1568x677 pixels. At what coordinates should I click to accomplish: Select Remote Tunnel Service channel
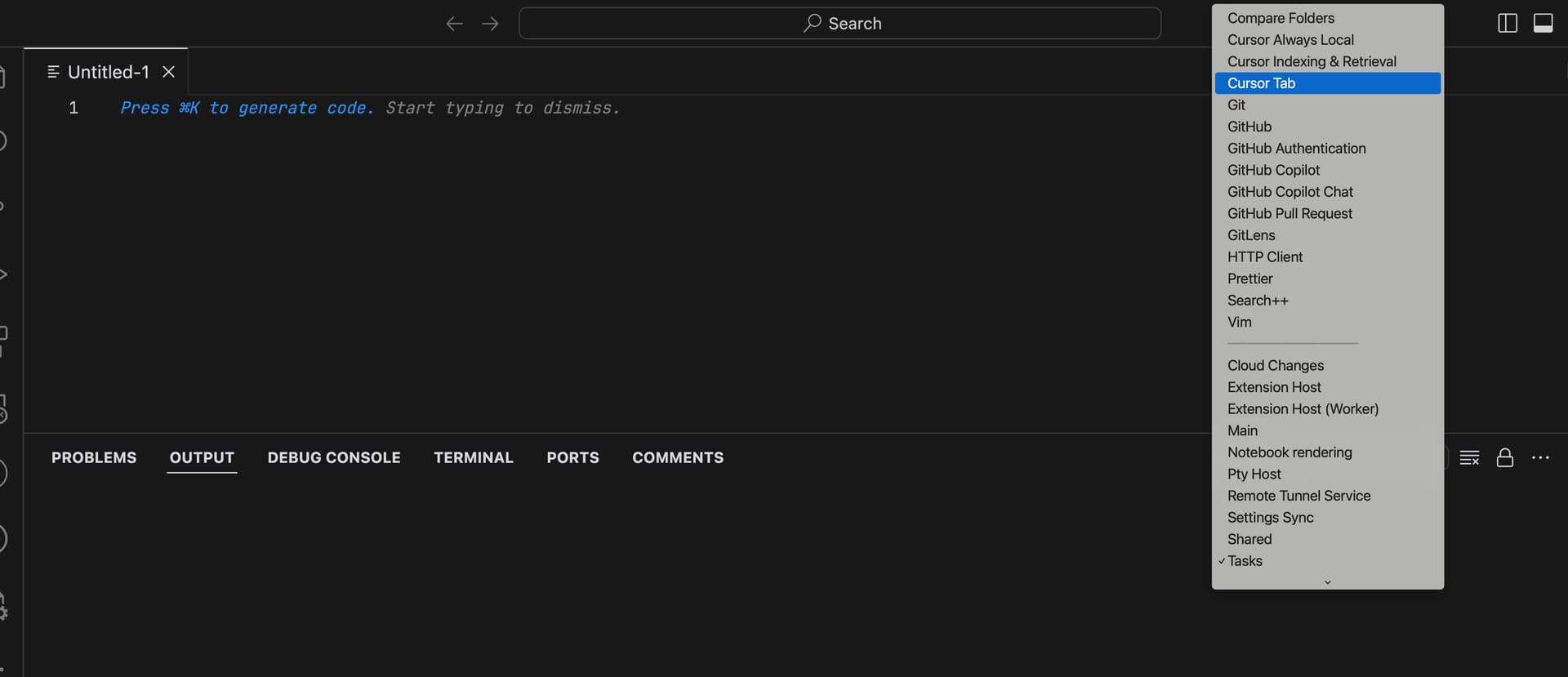(x=1328, y=496)
